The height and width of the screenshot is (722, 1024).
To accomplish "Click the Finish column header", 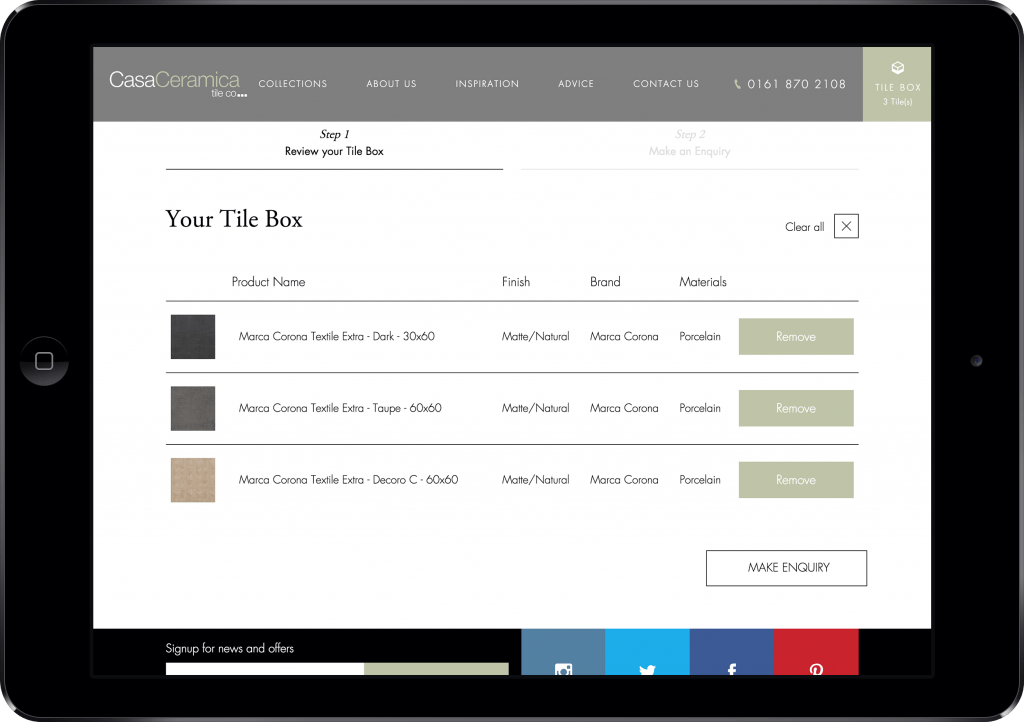I will pyautogui.click(x=516, y=282).
